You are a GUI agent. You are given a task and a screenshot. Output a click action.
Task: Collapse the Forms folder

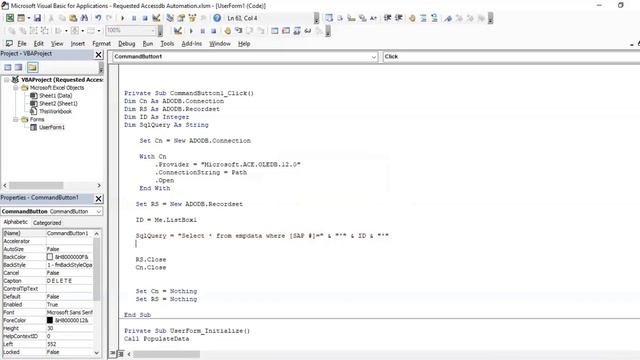(16, 119)
